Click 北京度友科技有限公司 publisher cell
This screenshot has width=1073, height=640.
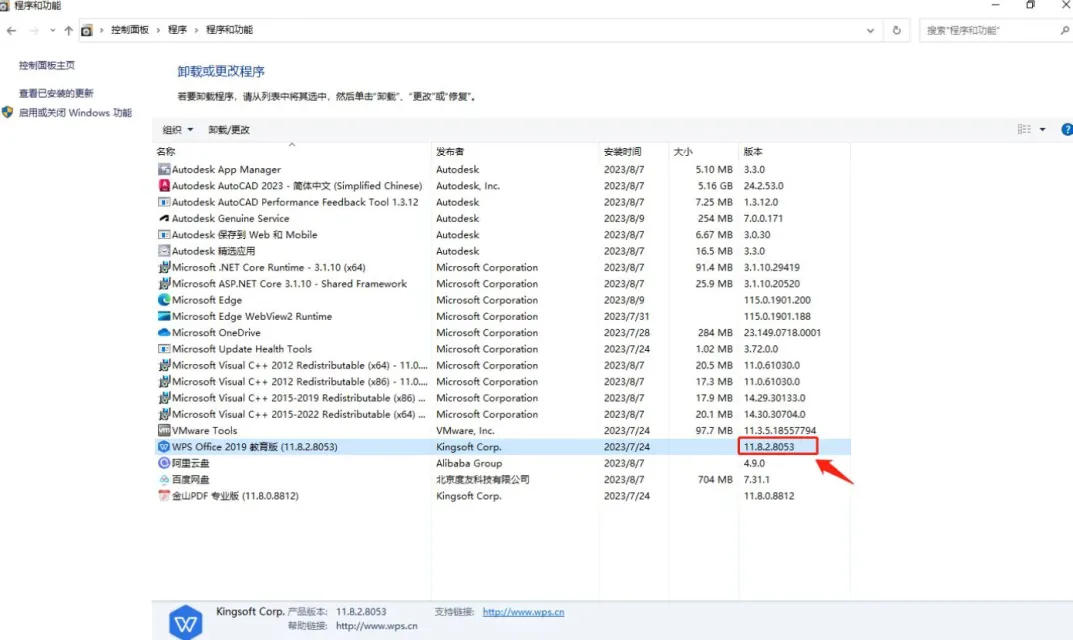pyautogui.click(x=482, y=480)
